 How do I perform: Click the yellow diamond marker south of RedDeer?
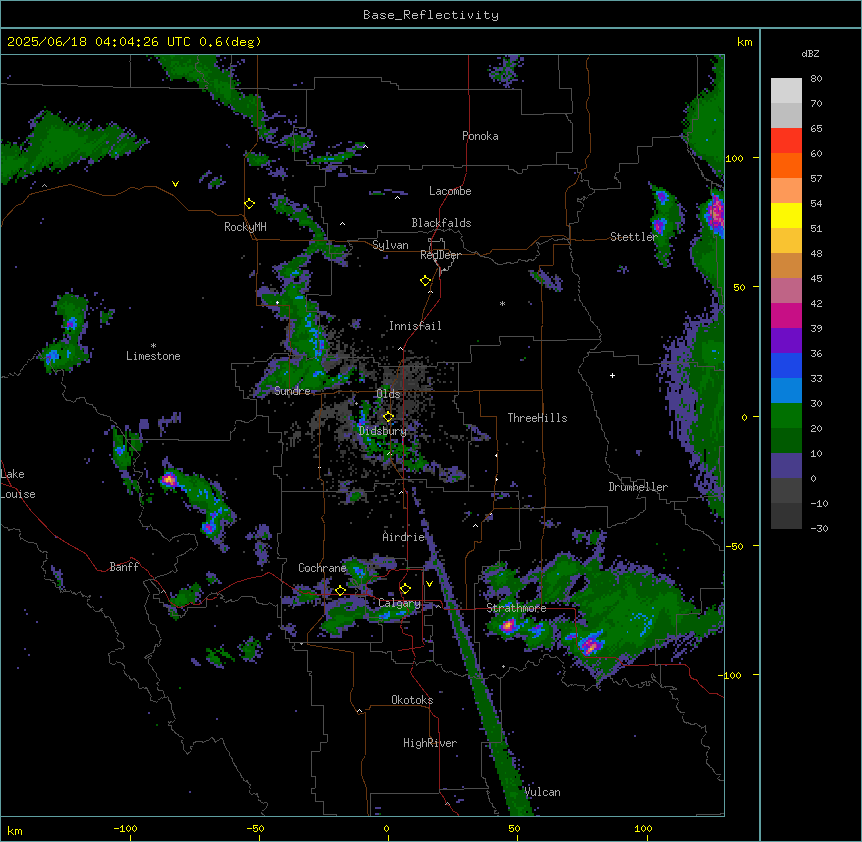pos(426,281)
